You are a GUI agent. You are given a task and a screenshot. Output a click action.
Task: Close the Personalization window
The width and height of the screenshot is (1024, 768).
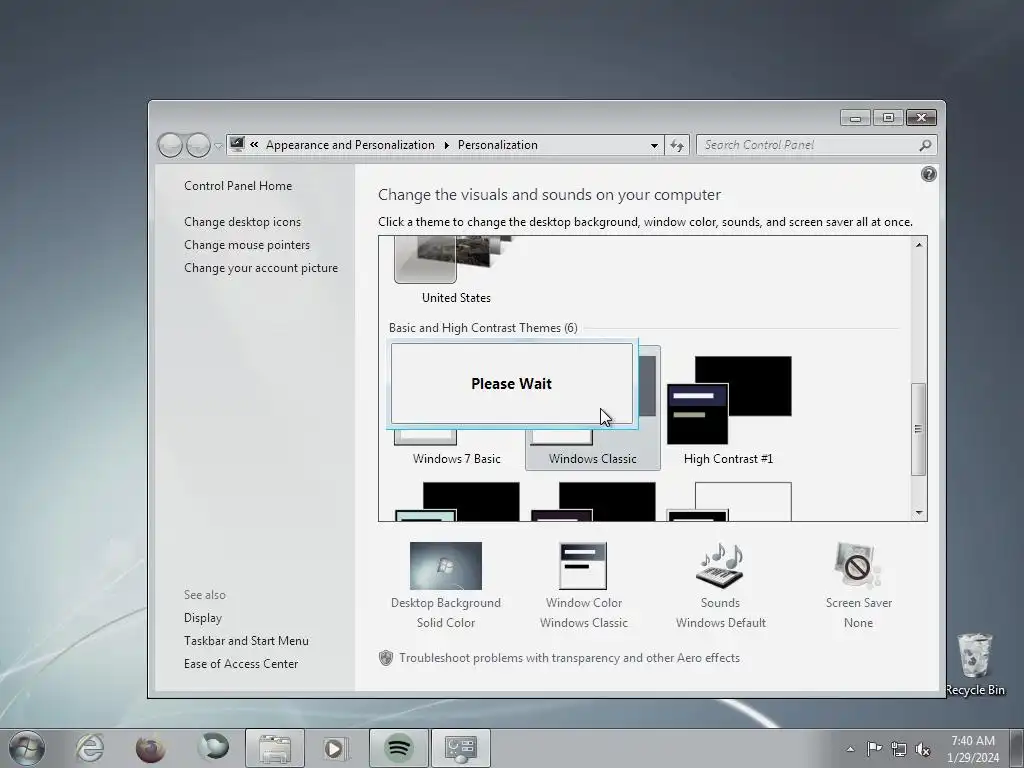921,118
